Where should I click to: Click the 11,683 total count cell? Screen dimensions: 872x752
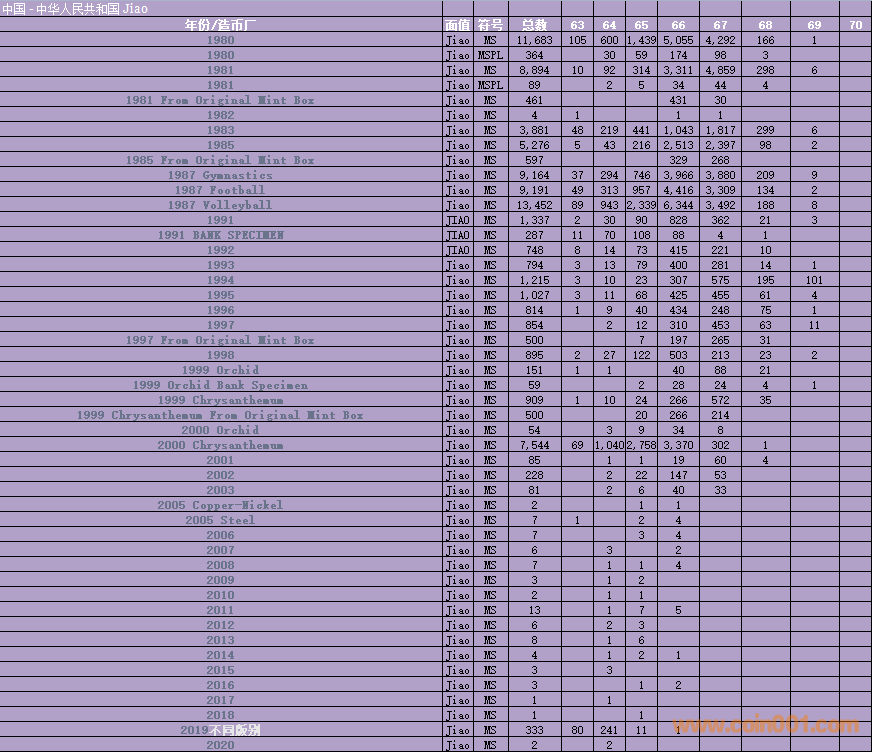pyautogui.click(x=534, y=40)
